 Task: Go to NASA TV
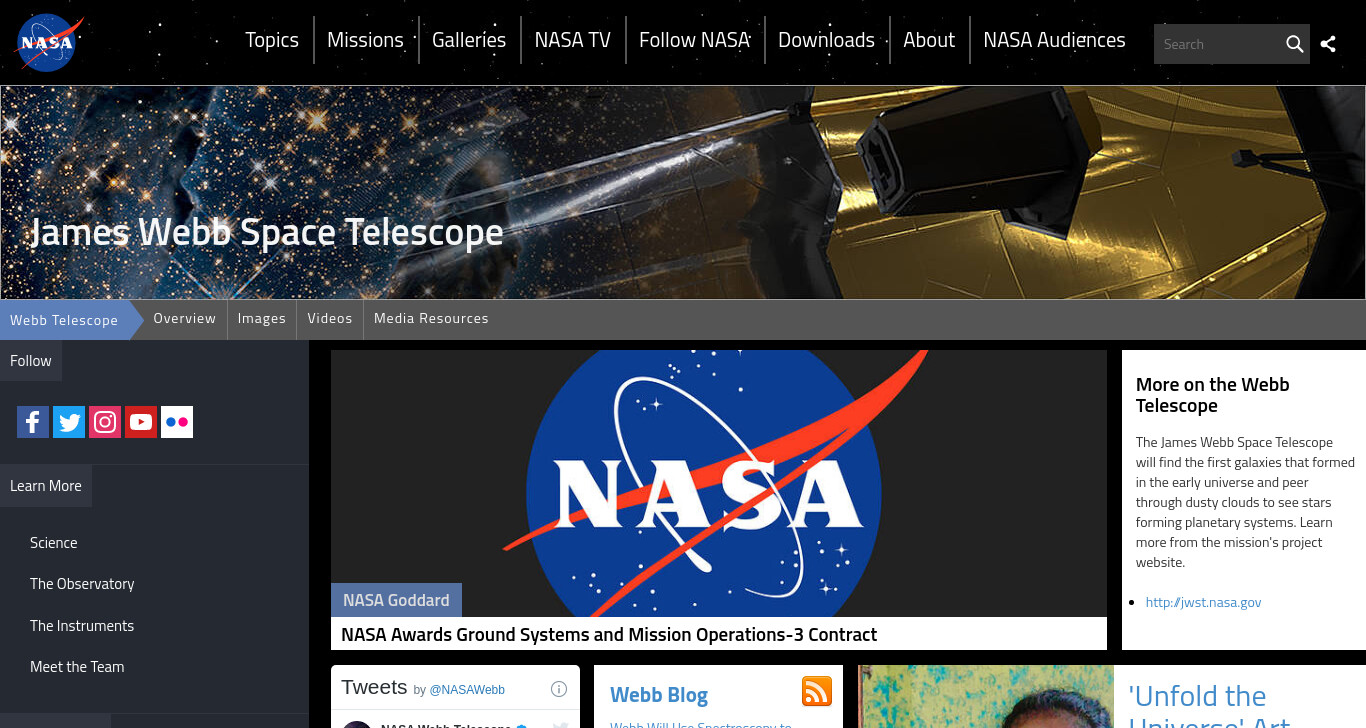(x=572, y=40)
